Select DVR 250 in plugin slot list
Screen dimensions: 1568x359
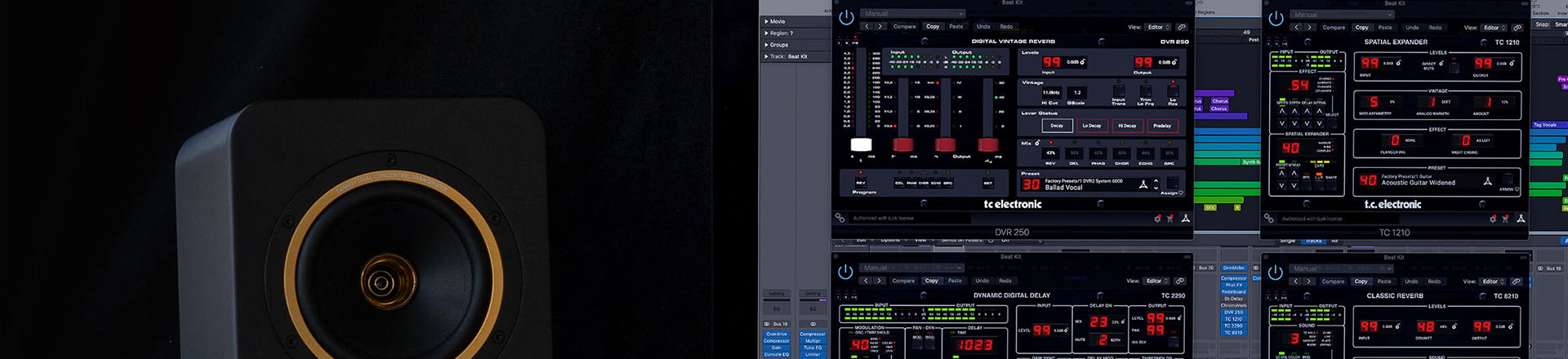click(1233, 312)
